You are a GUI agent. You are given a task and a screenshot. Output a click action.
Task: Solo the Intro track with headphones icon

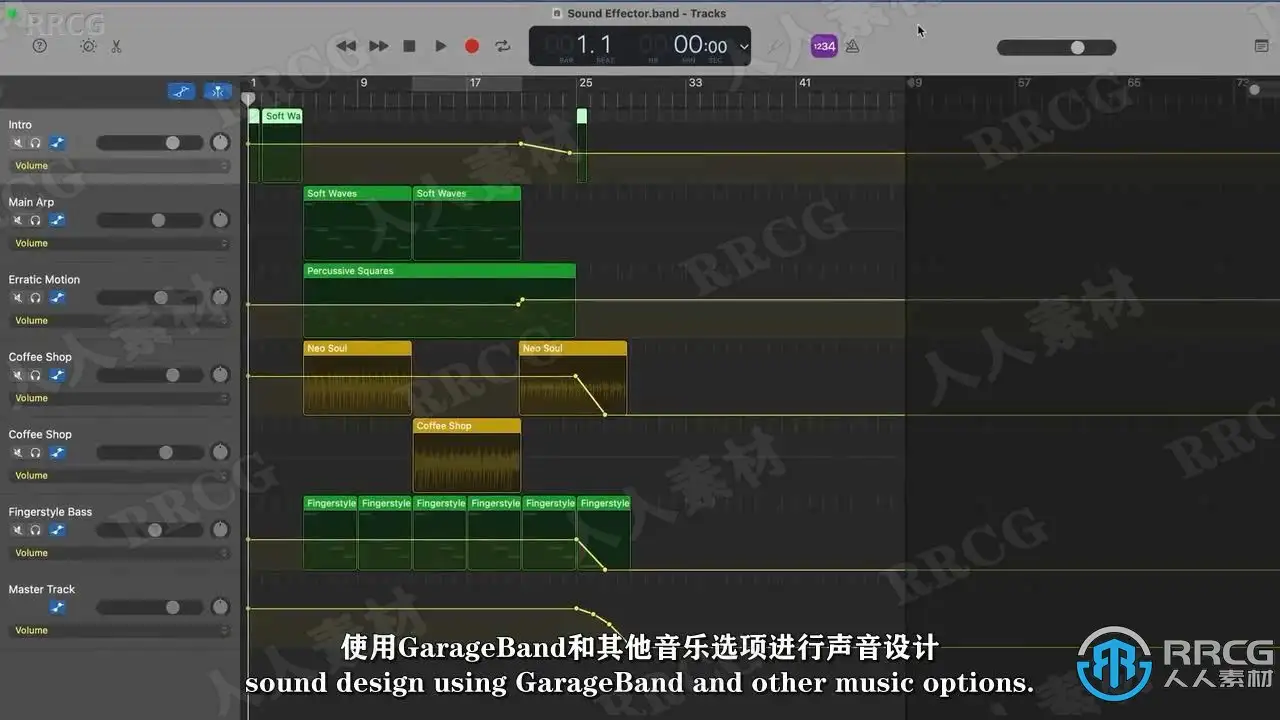coord(35,143)
